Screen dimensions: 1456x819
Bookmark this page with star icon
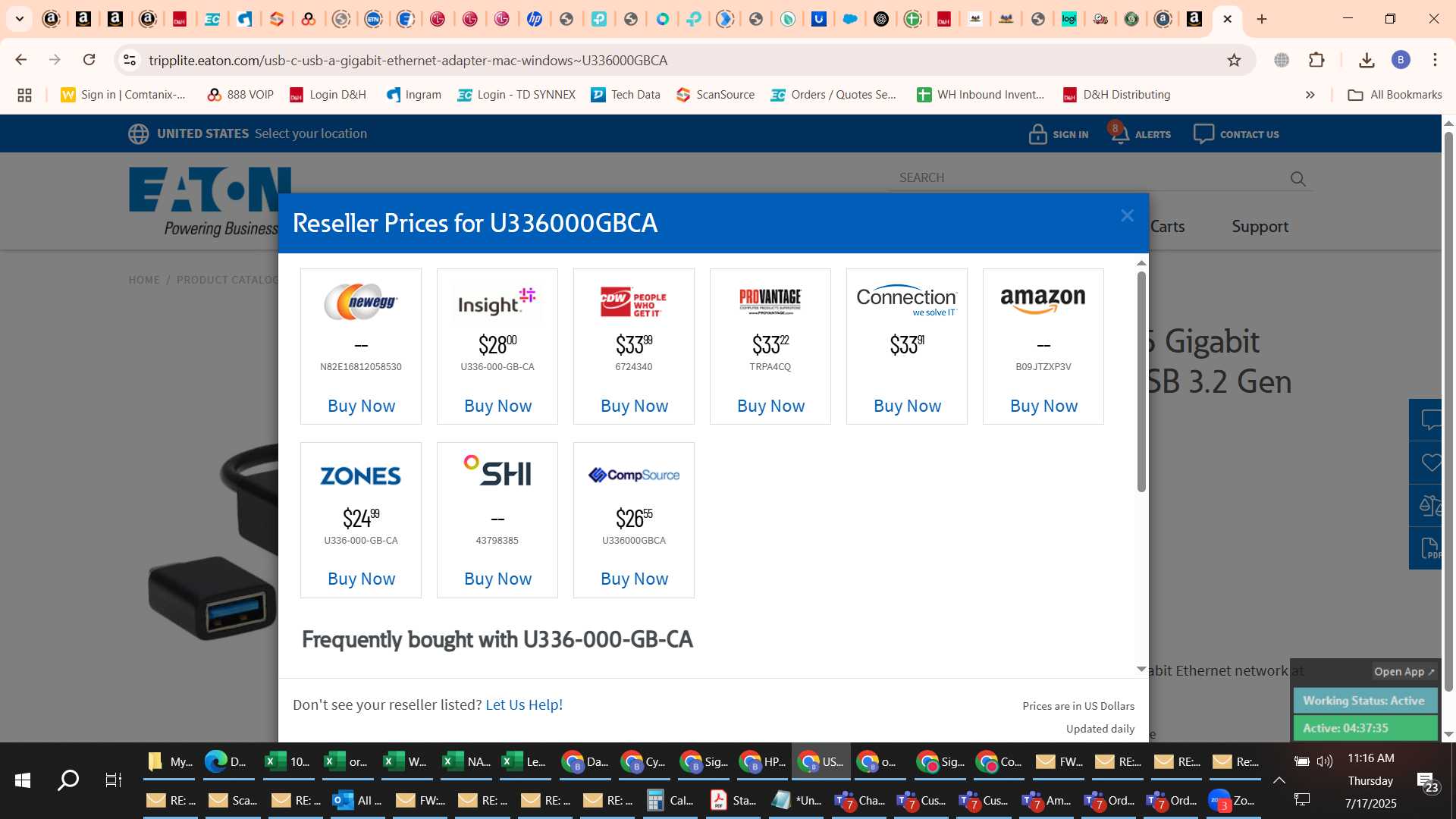click(x=1234, y=60)
